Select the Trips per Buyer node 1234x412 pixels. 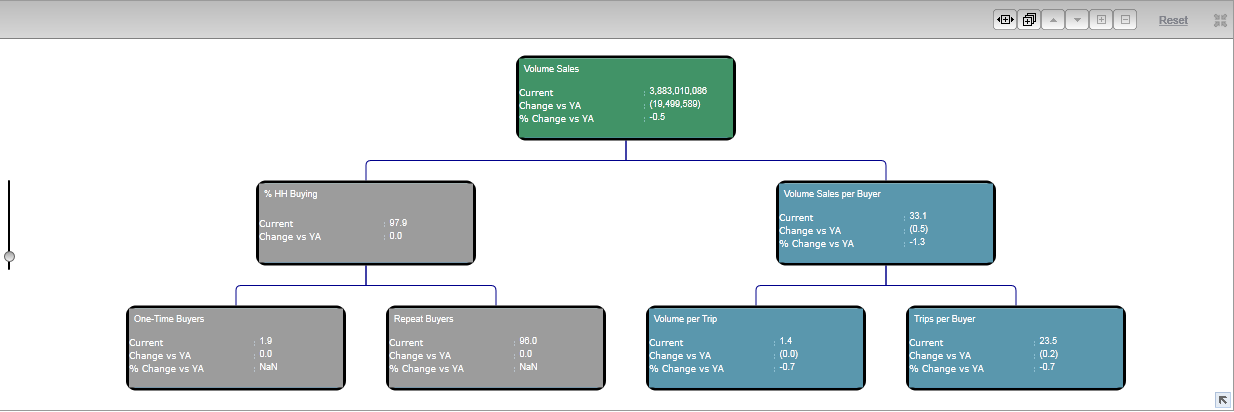1016,347
